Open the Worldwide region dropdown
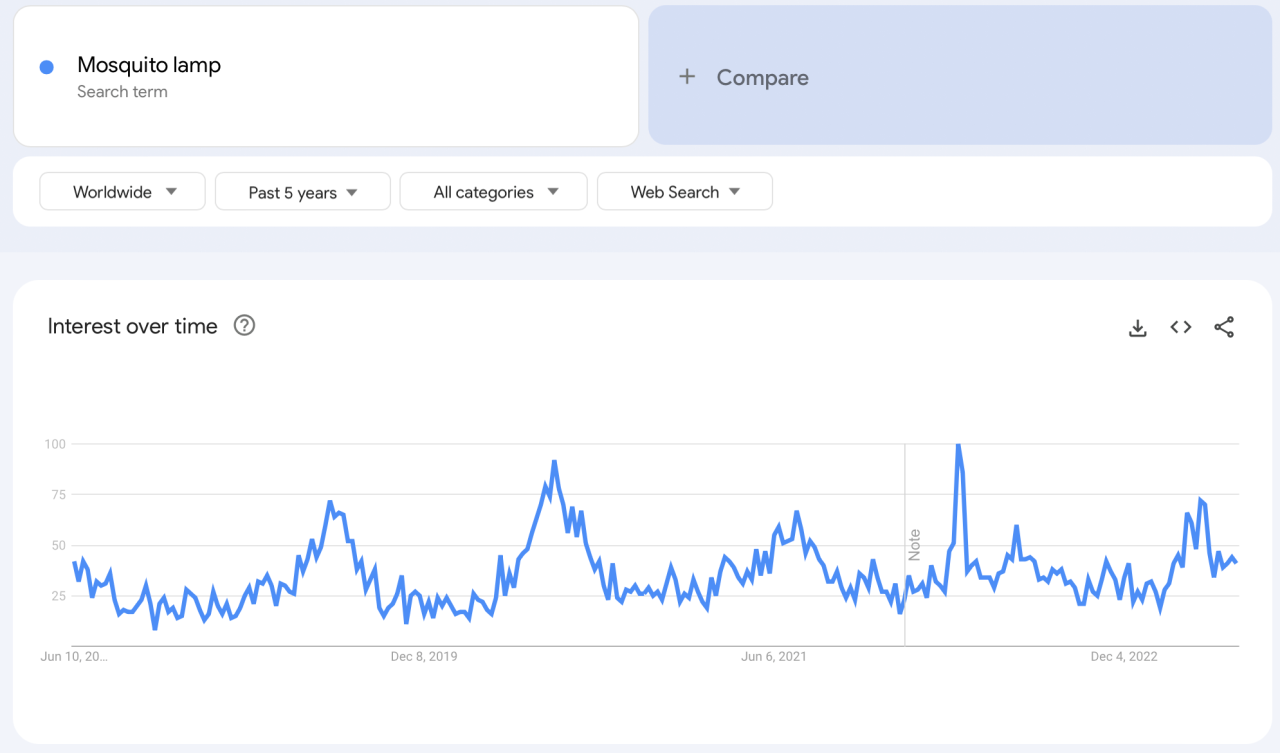Screen dimensions: 1280x753 click(122, 191)
